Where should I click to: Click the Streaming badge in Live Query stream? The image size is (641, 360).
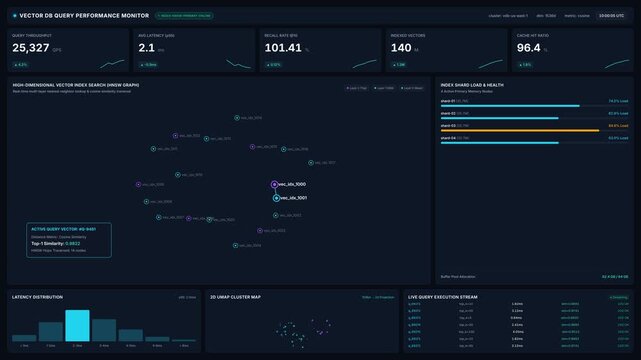point(619,297)
